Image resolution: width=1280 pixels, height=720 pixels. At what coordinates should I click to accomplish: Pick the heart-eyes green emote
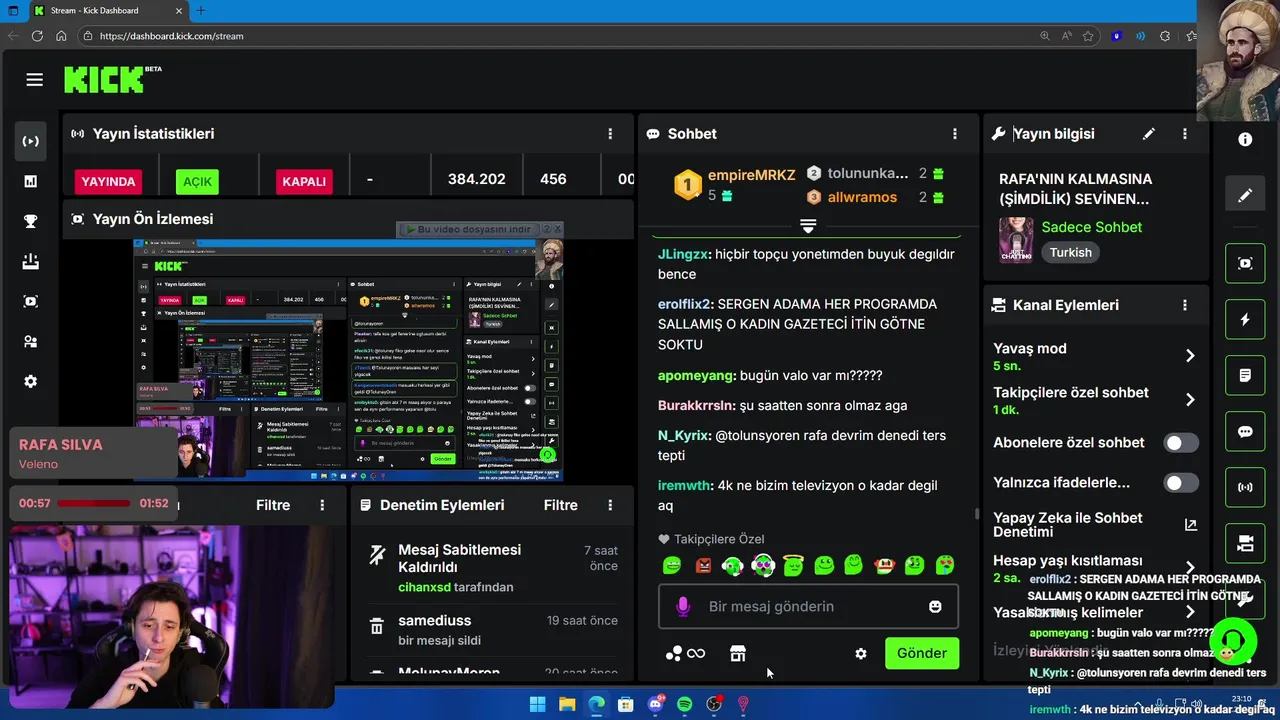945,566
